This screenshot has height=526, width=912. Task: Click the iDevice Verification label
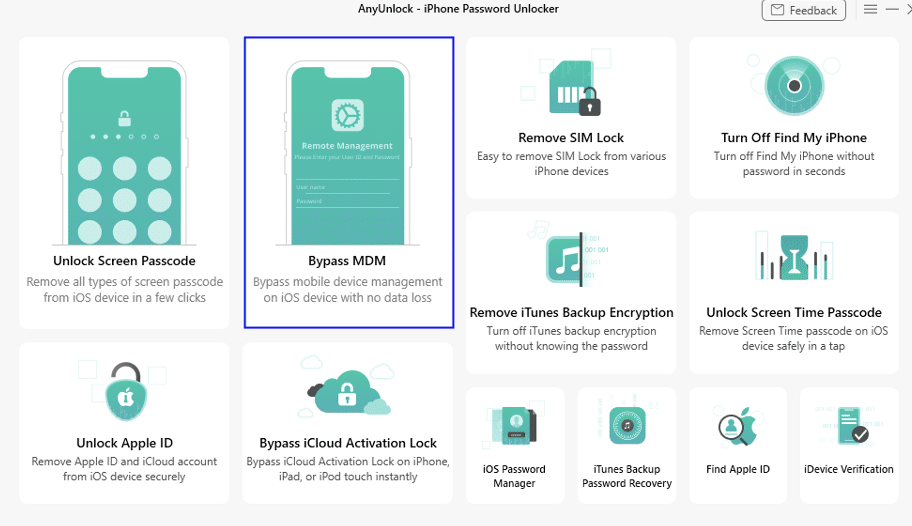(849, 469)
